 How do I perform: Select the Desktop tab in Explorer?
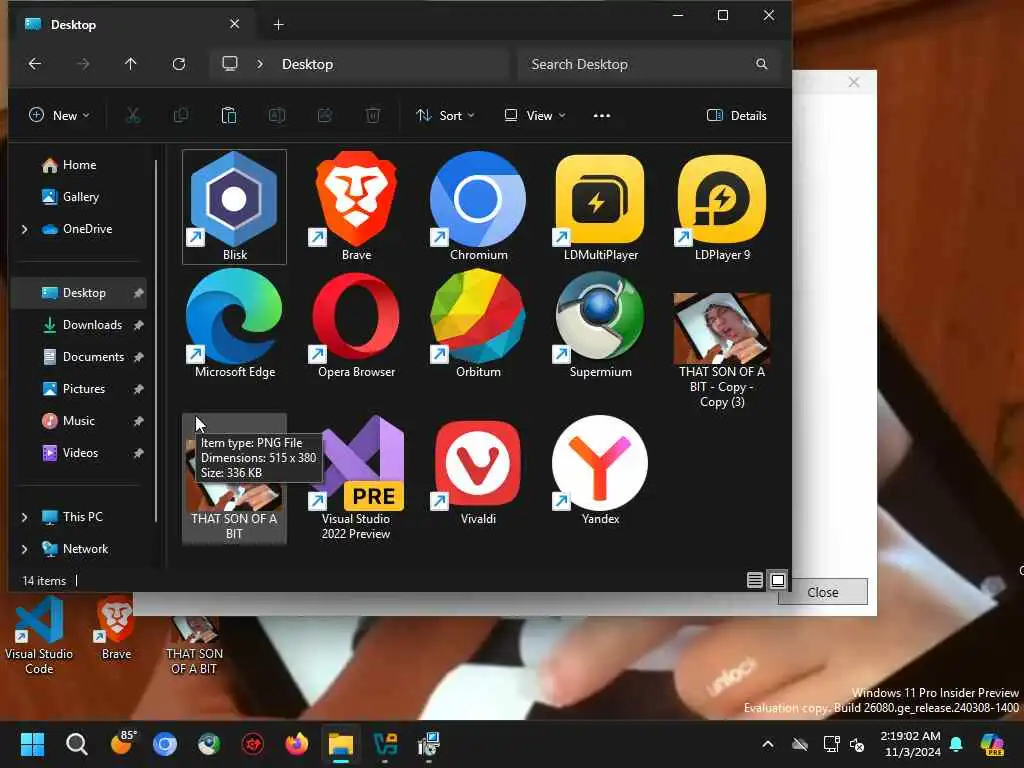pos(131,24)
